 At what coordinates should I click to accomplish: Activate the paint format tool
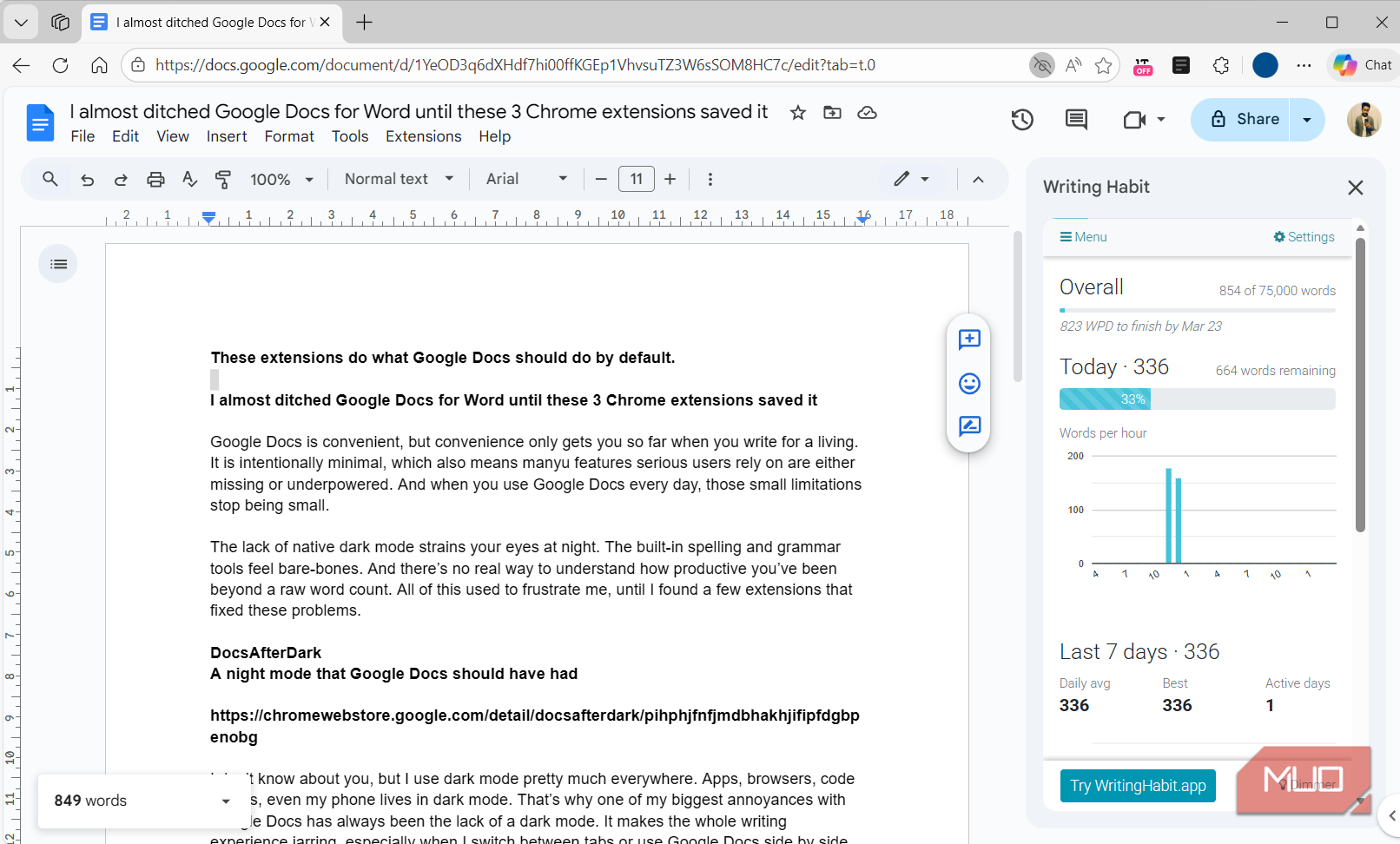[x=223, y=180]
